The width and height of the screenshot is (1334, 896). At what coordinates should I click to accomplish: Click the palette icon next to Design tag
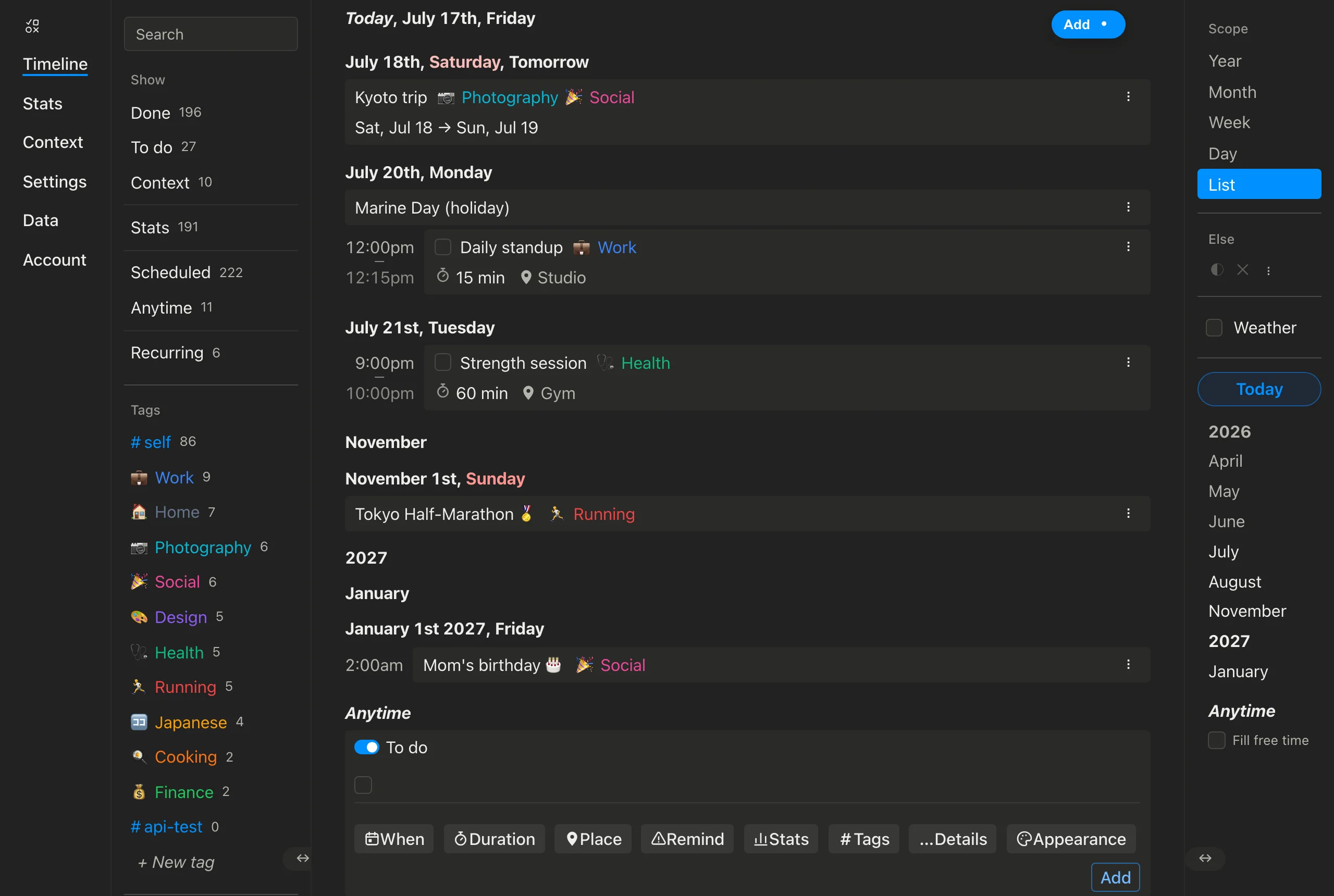pyautogui.click(x=139, y=617)
